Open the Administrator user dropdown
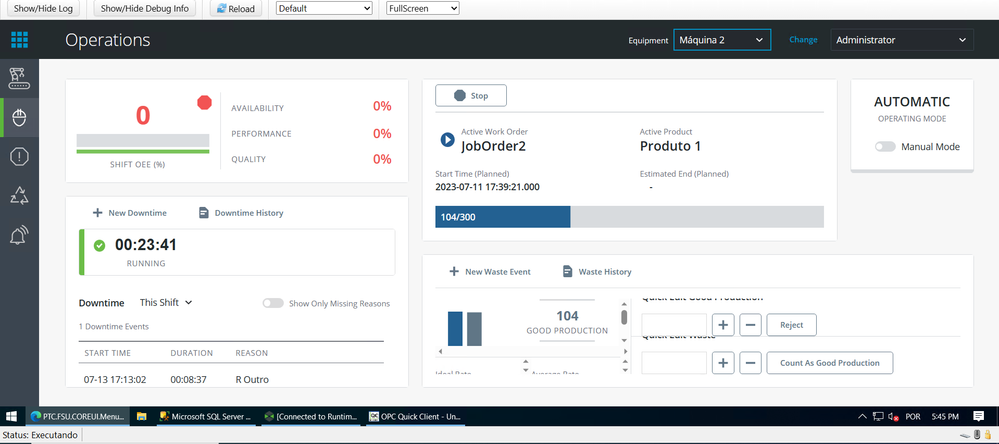 (902, 40)
